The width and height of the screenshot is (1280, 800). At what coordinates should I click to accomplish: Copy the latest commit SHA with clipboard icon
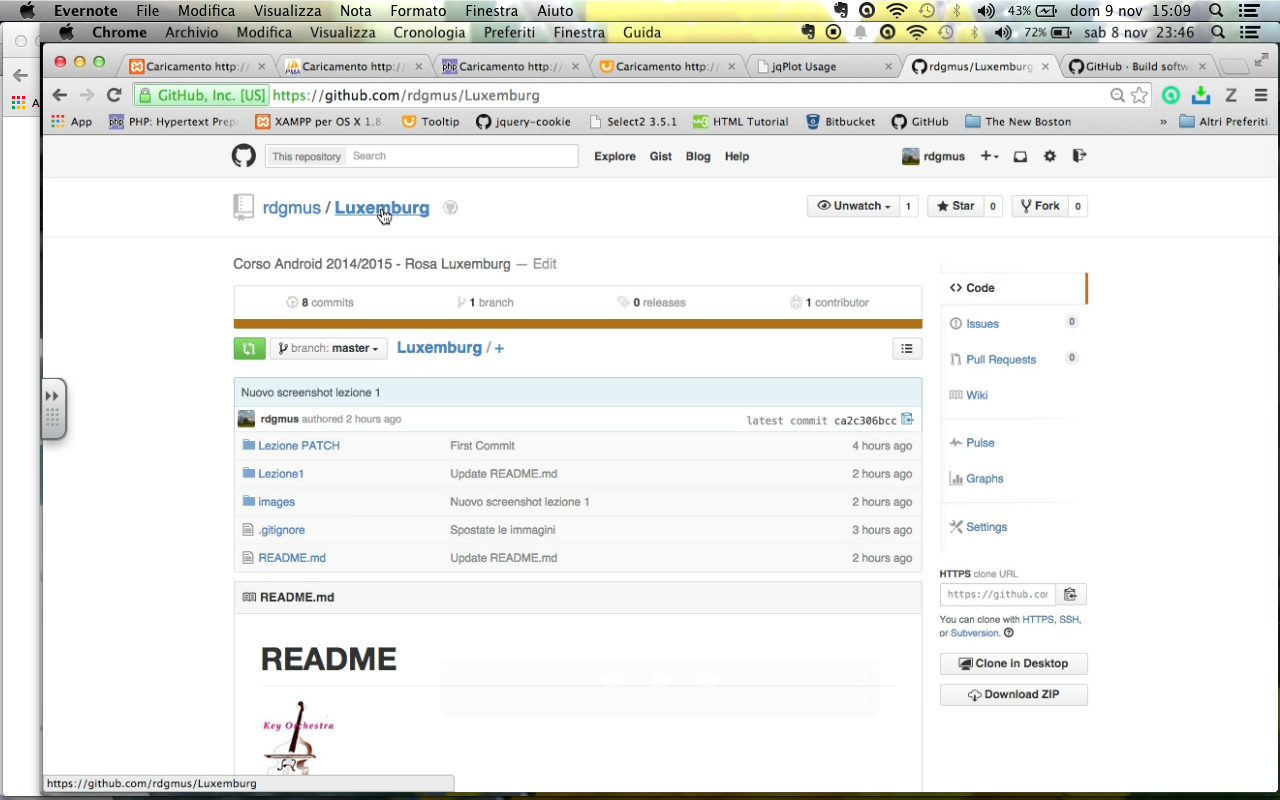pyautogui.click(x=907, y=419)
